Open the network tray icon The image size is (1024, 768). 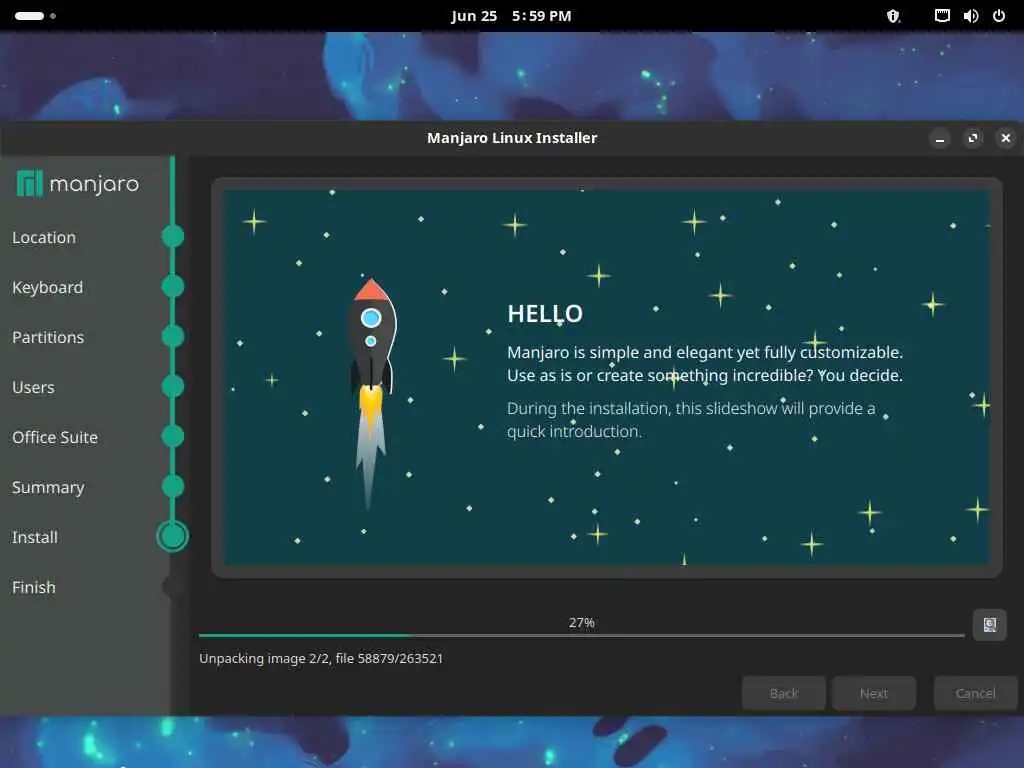(x=942, y=16)
